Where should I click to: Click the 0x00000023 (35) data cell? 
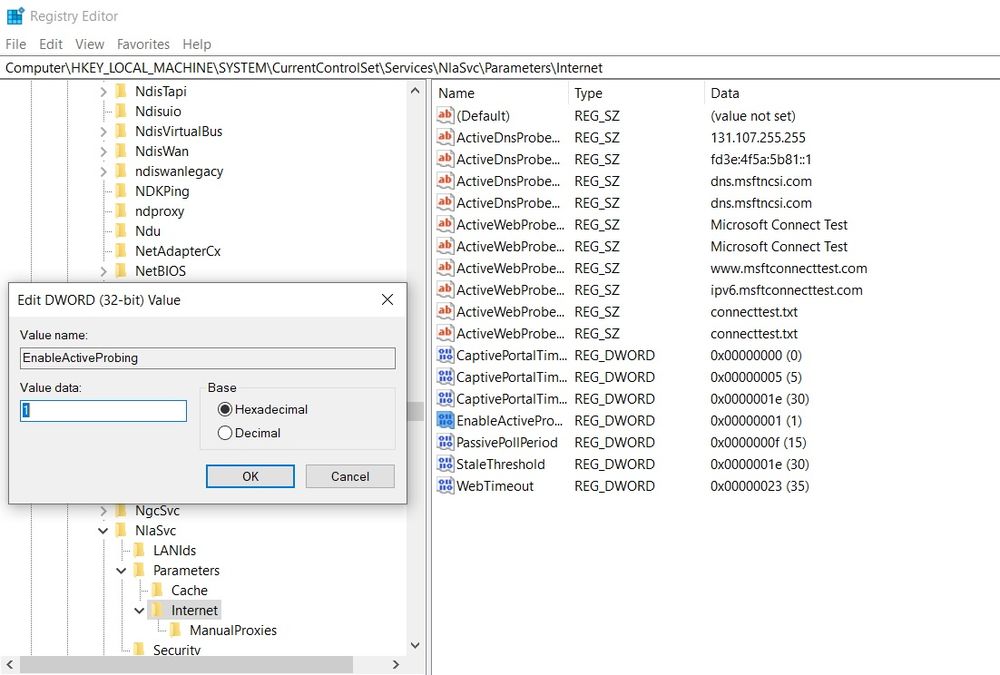(x=760, y=486)
